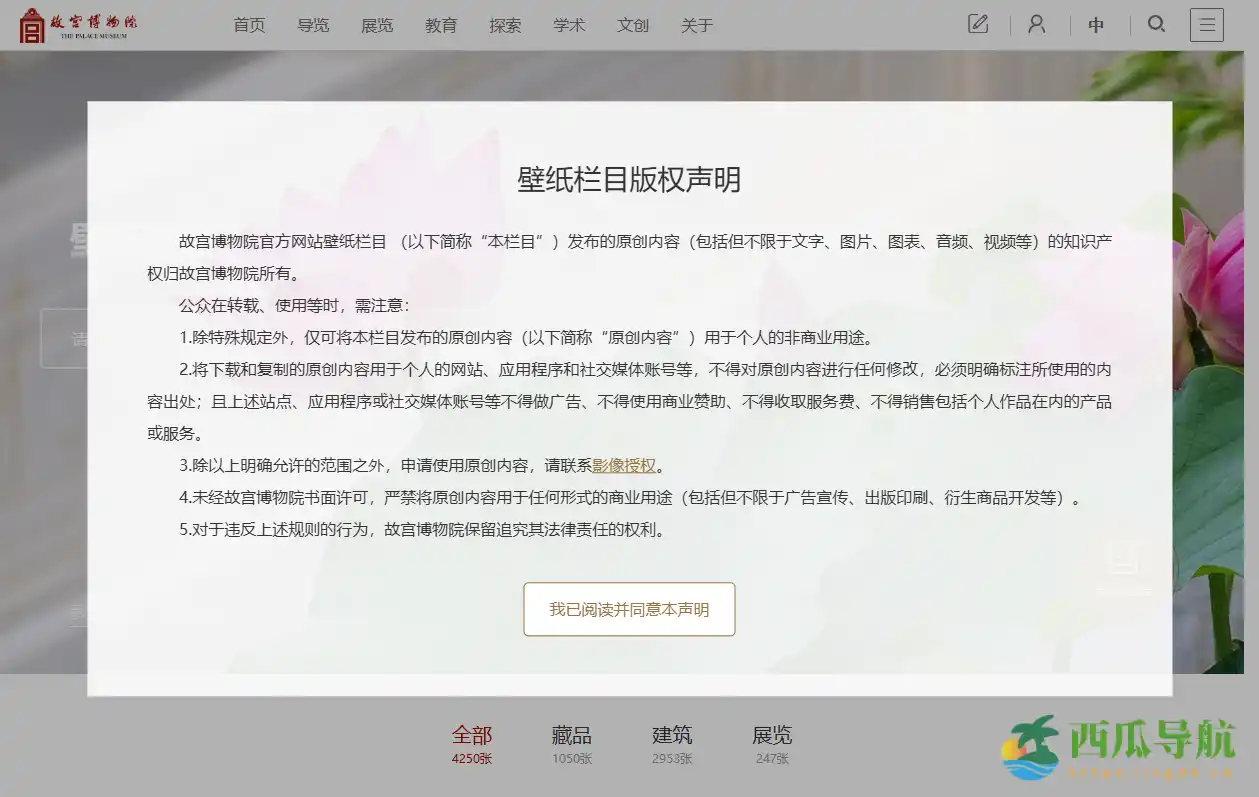Screen dimensions: 1259x797
Task: Open the 首页 menu item
Action: (249, 25)
